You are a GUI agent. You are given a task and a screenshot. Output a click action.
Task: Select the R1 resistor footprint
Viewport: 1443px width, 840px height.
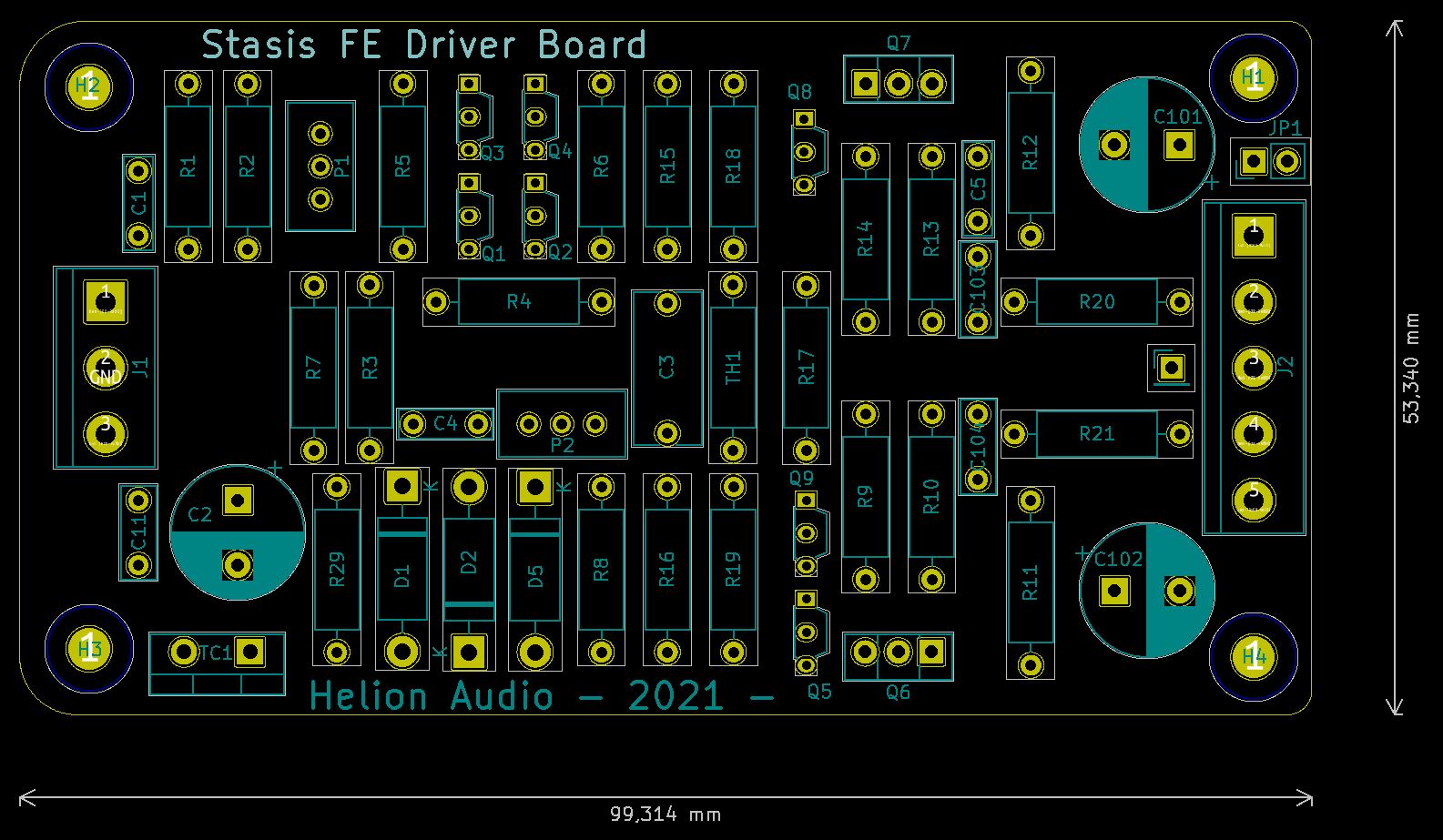tap(188, 167)
